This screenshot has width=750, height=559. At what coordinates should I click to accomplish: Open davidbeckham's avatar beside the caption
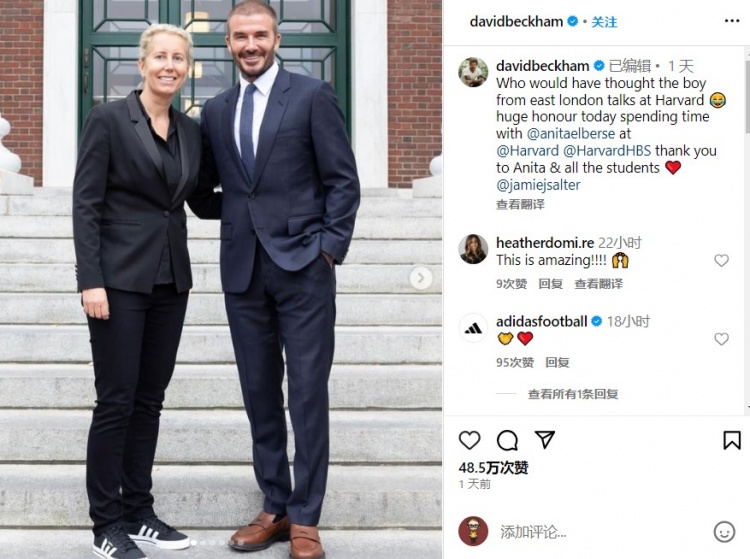(473, 72)
